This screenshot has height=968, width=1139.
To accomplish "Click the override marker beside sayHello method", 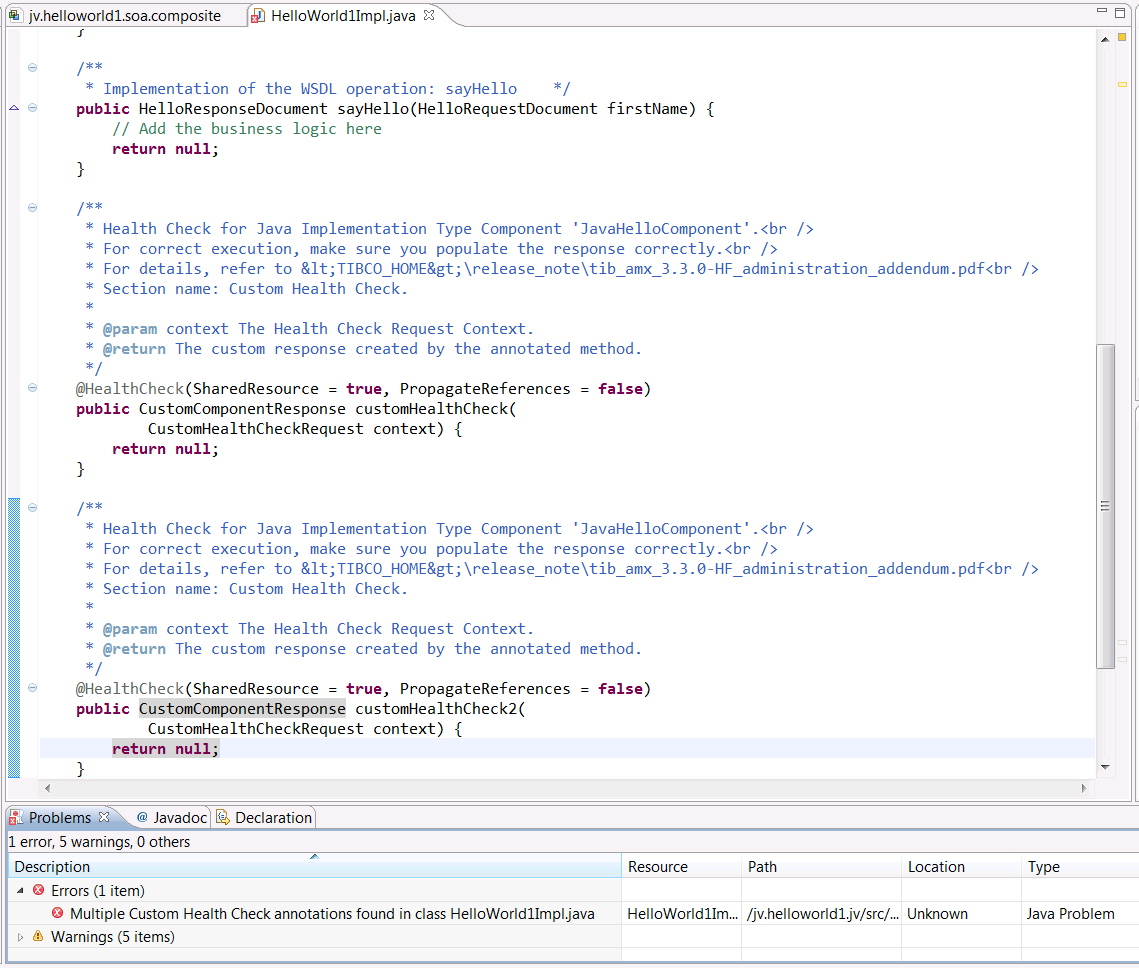I will [14, 108].
